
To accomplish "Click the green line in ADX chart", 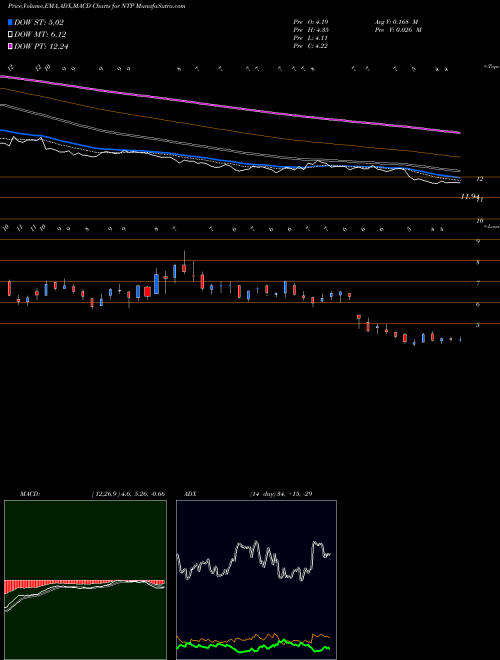I will pos(253,648).
